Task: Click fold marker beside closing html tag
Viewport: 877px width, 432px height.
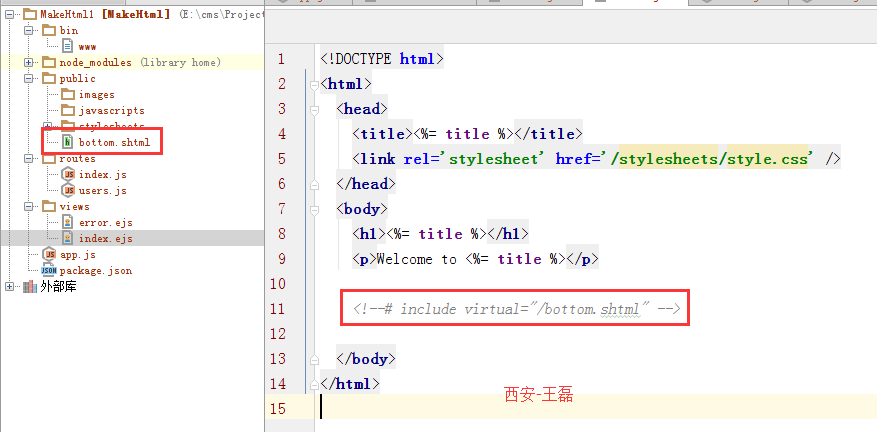Action: click(314, 384)
